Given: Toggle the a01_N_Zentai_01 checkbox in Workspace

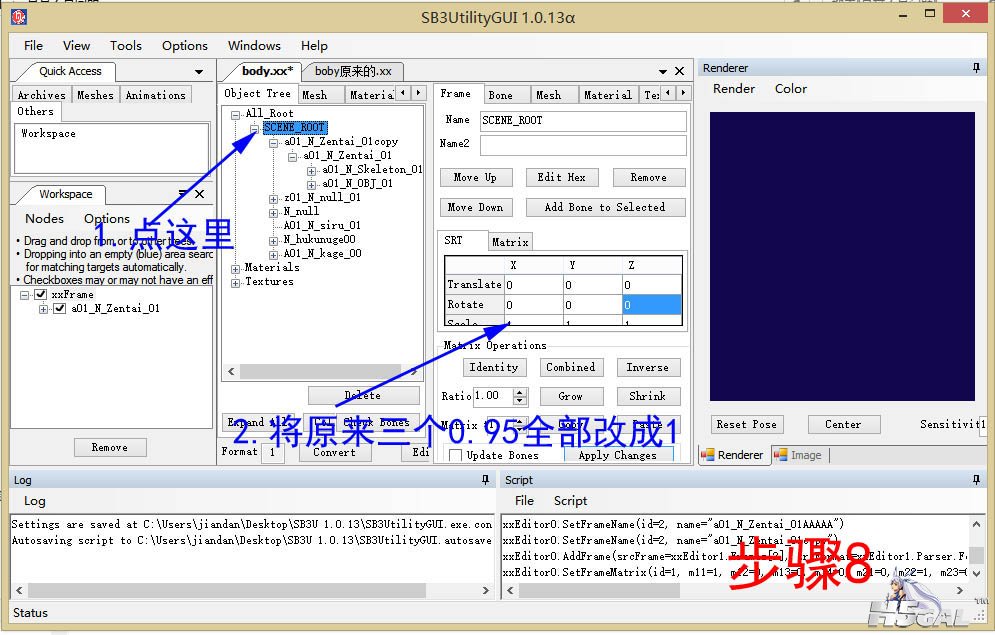Looking at the screenshot, I should click(x=60, y=308).
